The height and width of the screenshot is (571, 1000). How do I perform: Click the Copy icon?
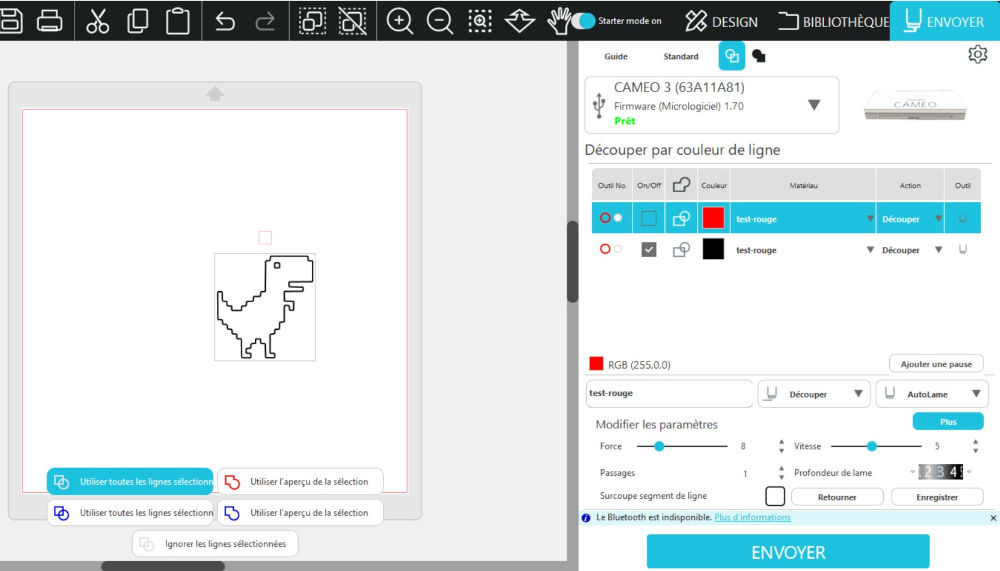(x=138, y=21)
